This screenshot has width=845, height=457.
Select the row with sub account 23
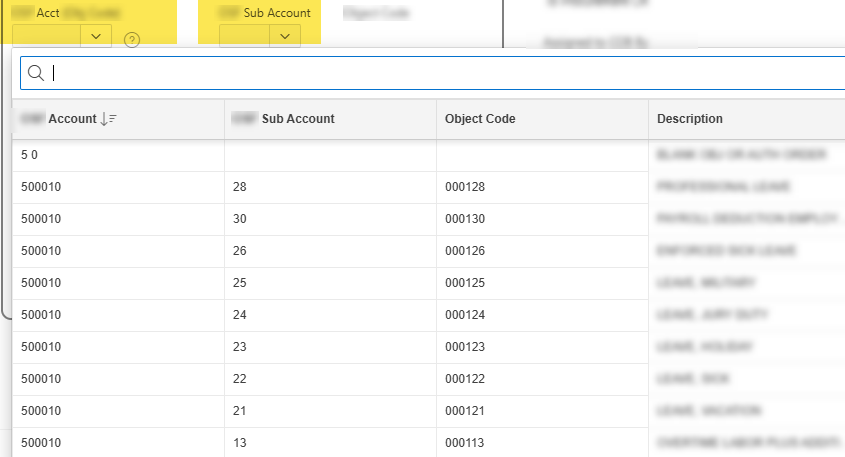coord(239,347)
